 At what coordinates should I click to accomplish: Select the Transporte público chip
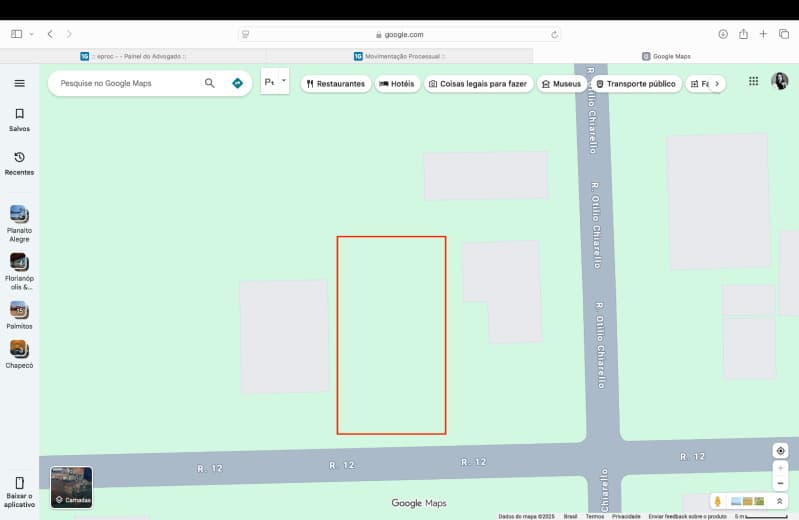click(x=636, y=84)
